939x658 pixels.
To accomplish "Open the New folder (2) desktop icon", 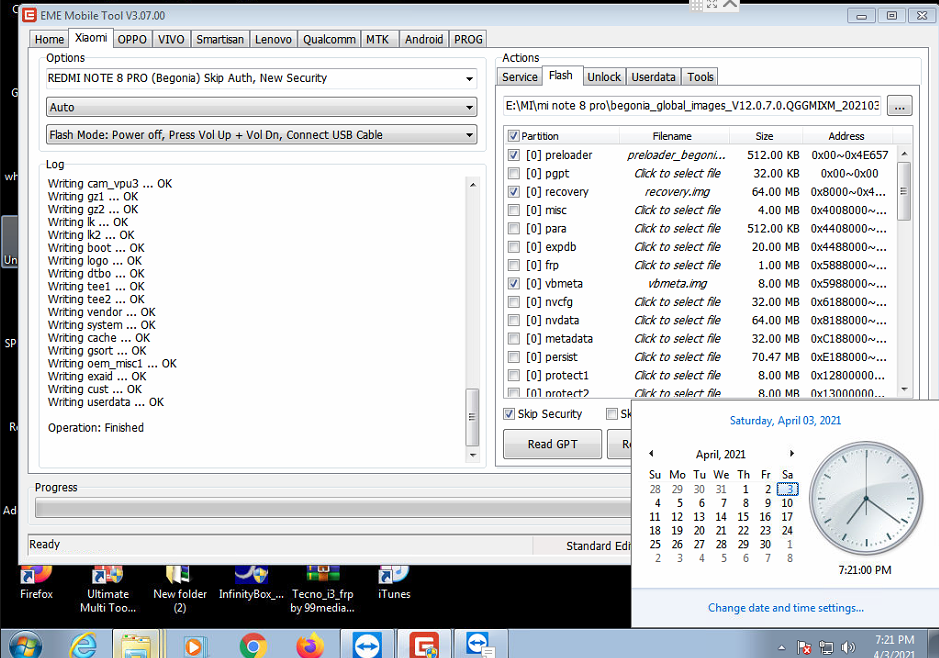I will pos(180,590).
